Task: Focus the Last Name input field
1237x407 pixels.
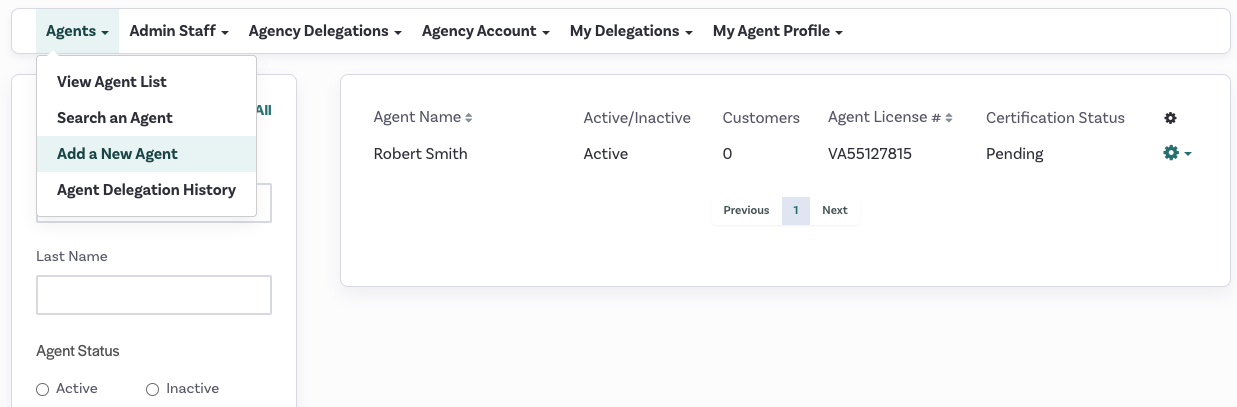Action: pos(154,295)
